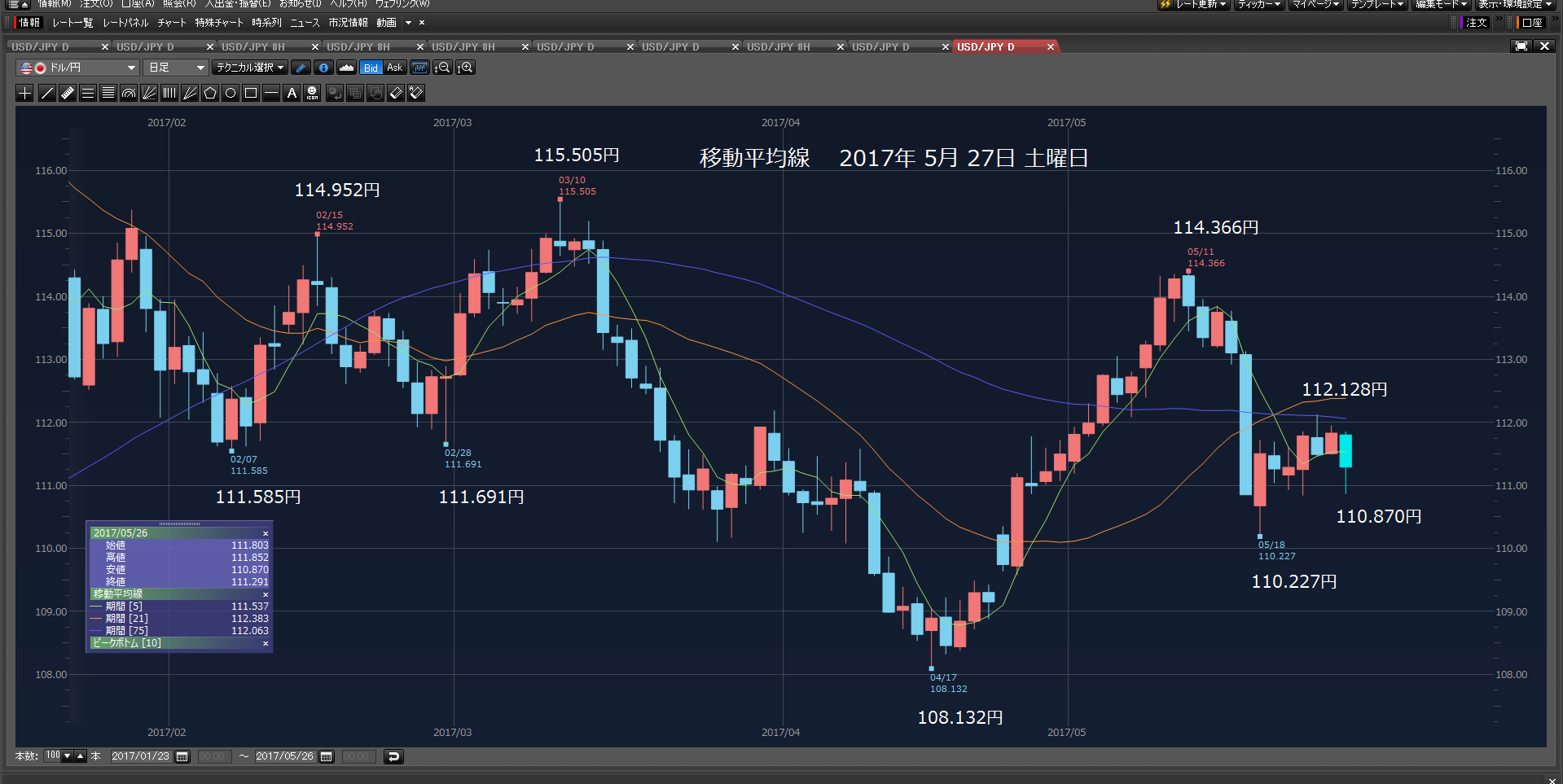Screen dimensions: 1563x784
Task: Click the start date field 2017/01/23
Action: click(x=141, y=756)
